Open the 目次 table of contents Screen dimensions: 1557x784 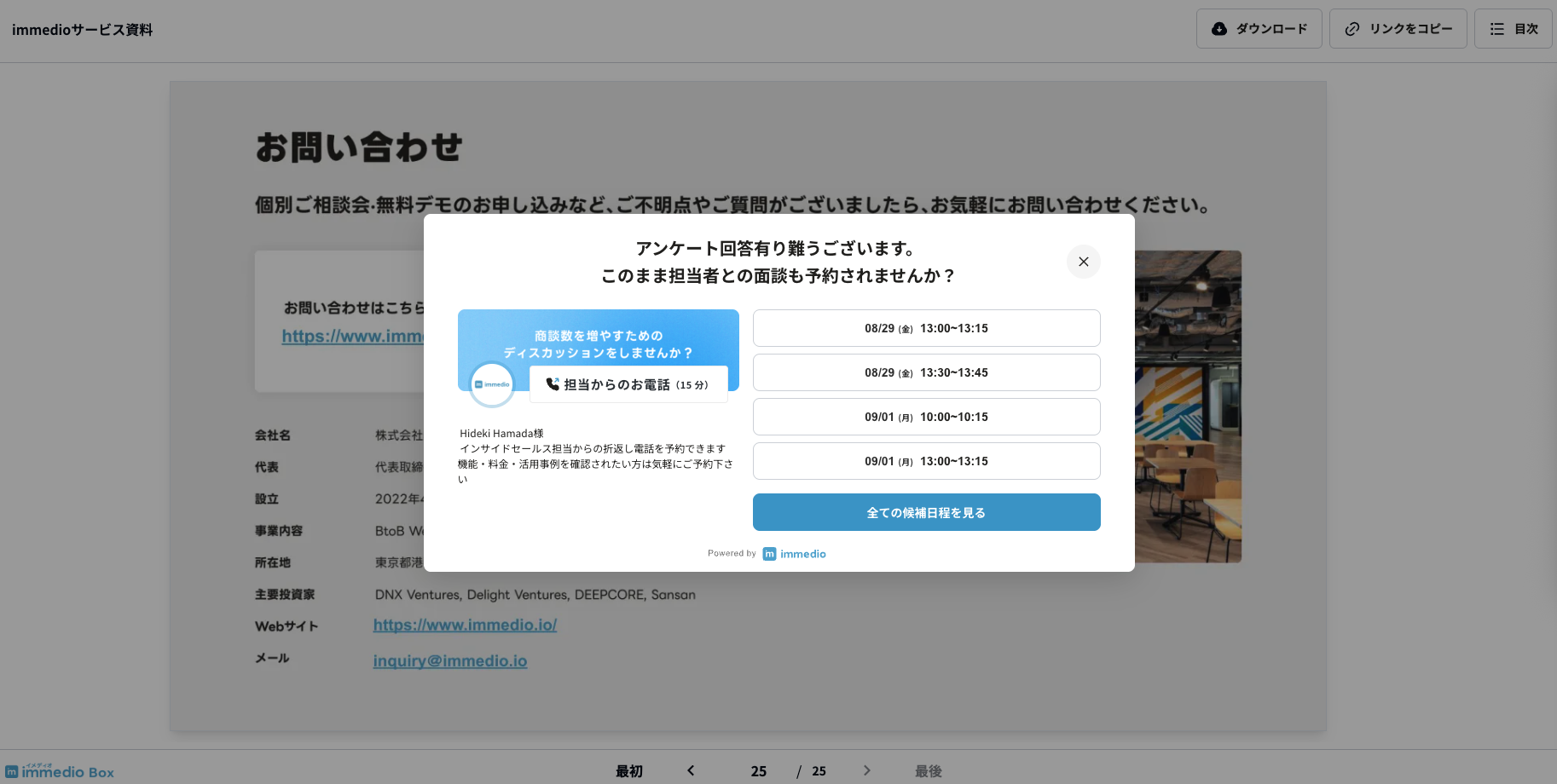(1513, 29)
